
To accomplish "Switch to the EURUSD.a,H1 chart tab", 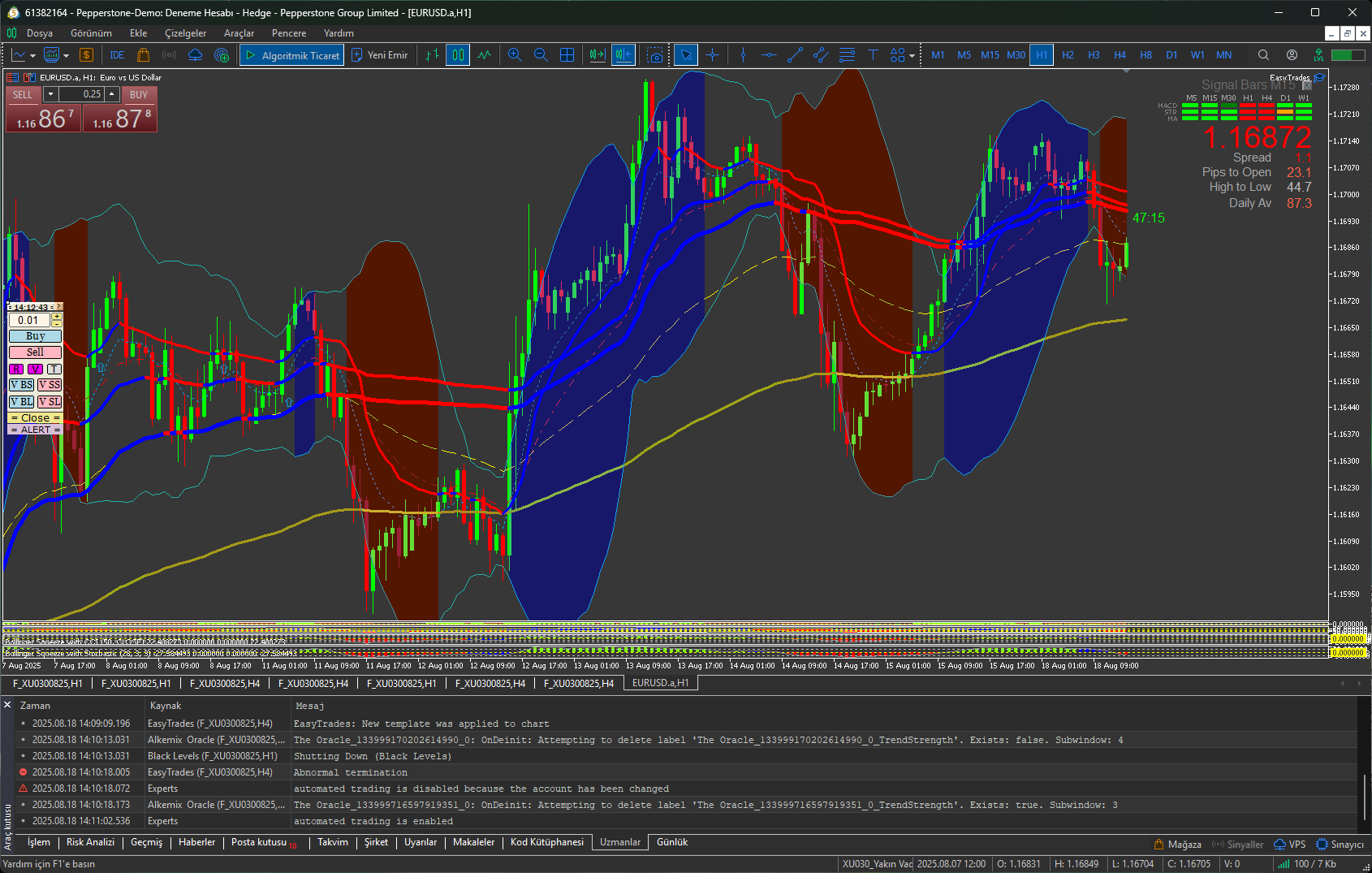I will pyautogui.click(x=660, y=683).
